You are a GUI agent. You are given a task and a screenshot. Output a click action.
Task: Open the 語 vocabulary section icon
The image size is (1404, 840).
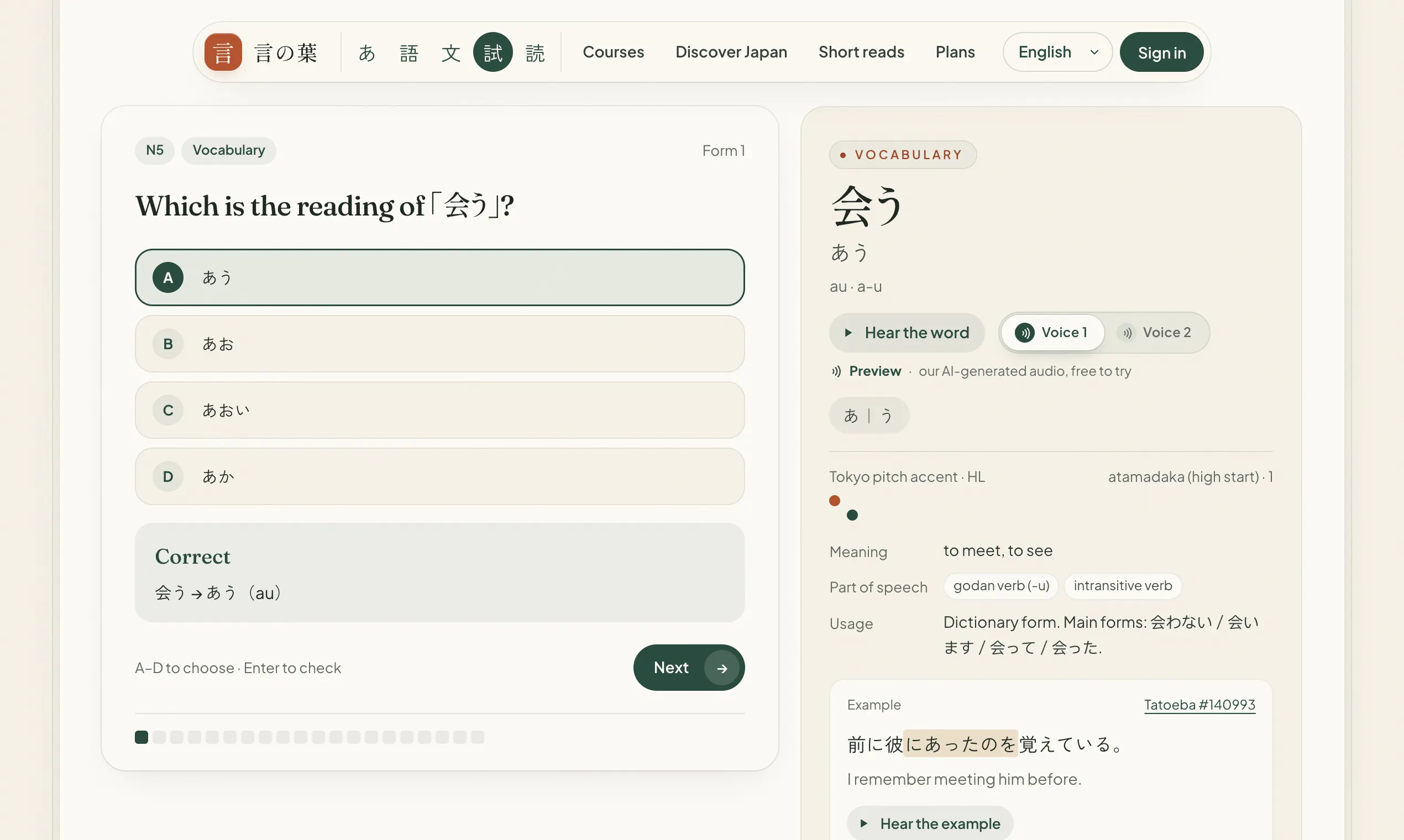click(x=408, y=53)
